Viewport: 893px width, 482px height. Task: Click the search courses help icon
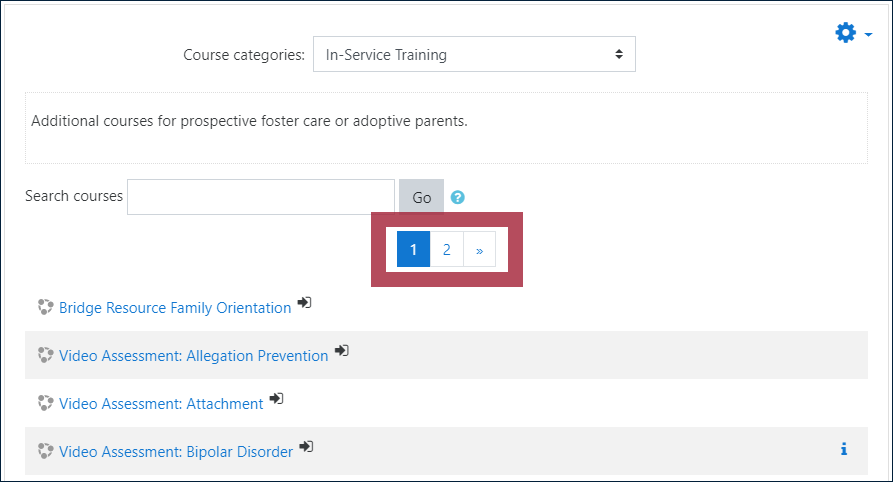[x=457, y=197]
